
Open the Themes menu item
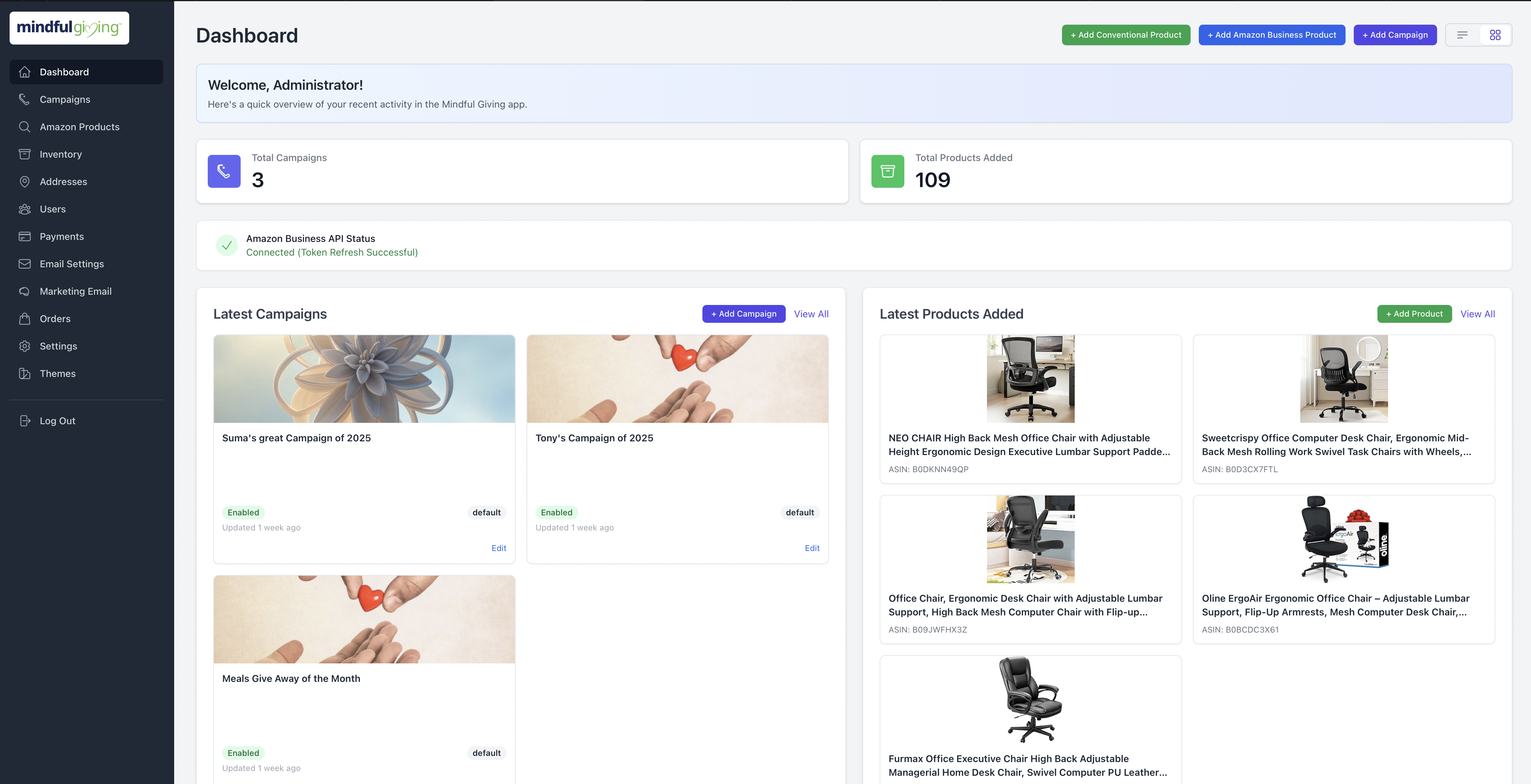57,373
